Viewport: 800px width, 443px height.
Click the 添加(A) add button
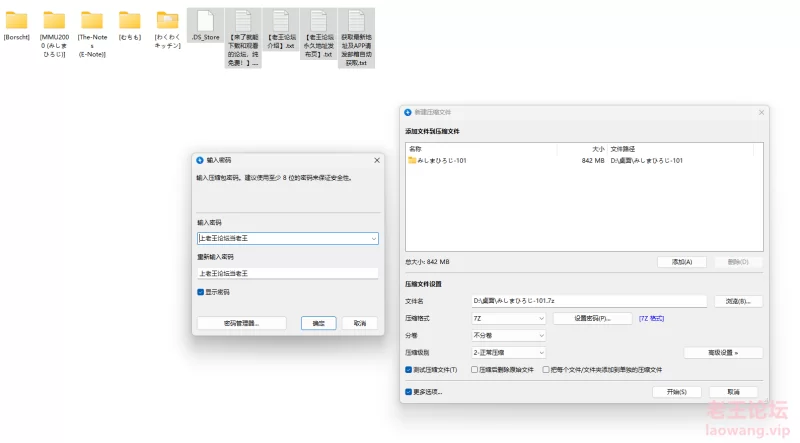click(x=682, y=262)
